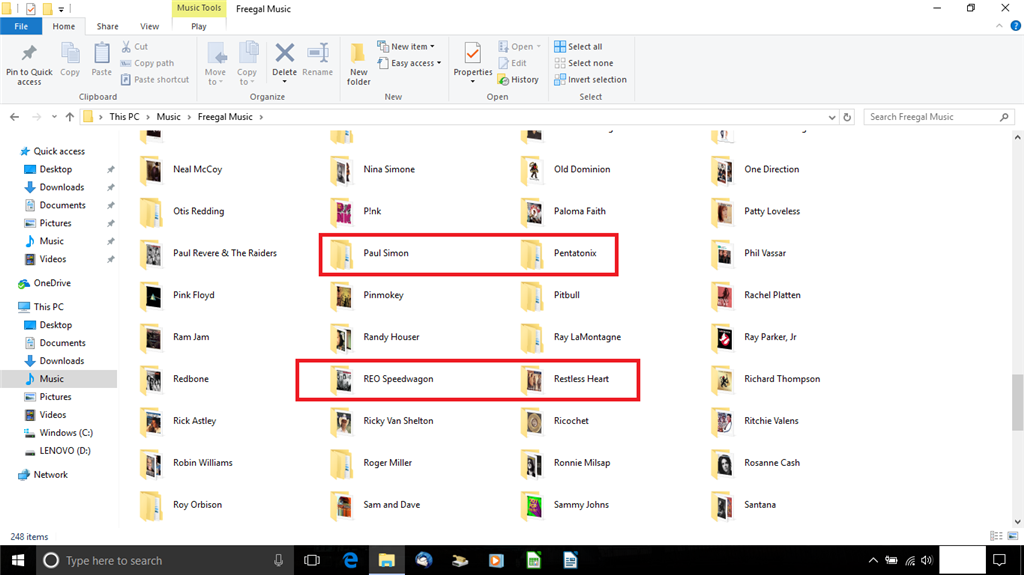
Task: Go back with the back arrow
Action: 14,117
